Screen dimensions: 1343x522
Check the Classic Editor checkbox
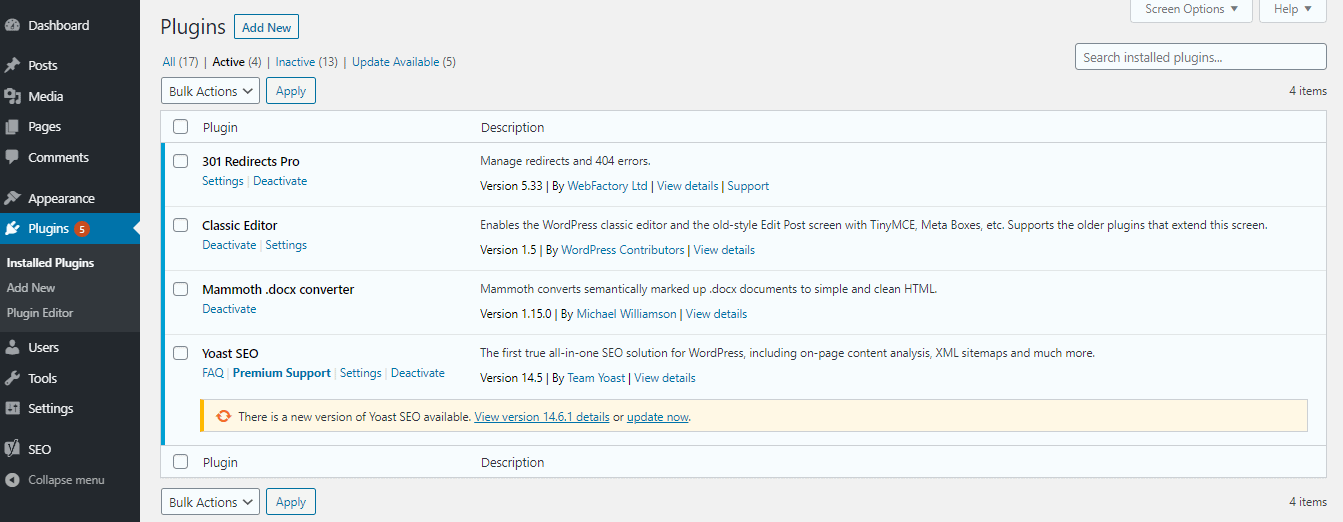(180, 225)
